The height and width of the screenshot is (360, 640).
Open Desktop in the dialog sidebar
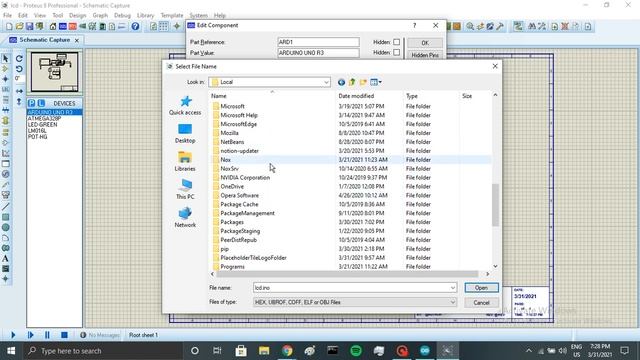coord(185,133)
